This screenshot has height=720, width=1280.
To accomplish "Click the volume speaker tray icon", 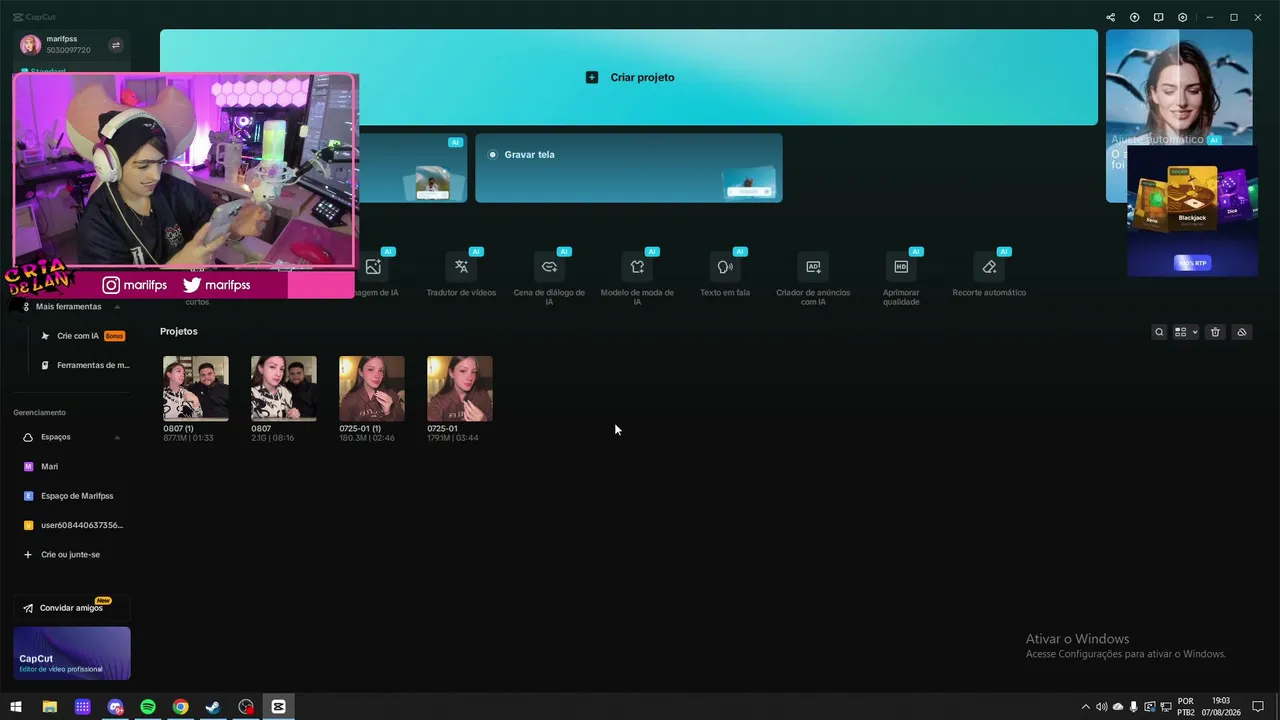I will (1101, 707).
